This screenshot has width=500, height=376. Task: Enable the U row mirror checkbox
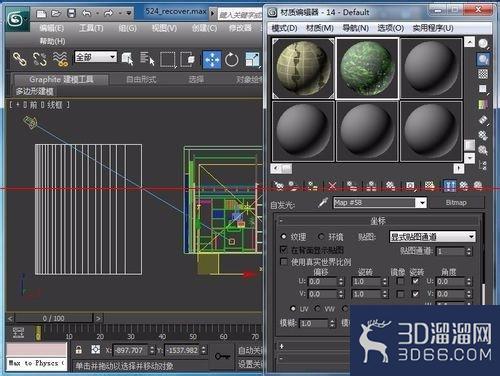click(400, 281)
